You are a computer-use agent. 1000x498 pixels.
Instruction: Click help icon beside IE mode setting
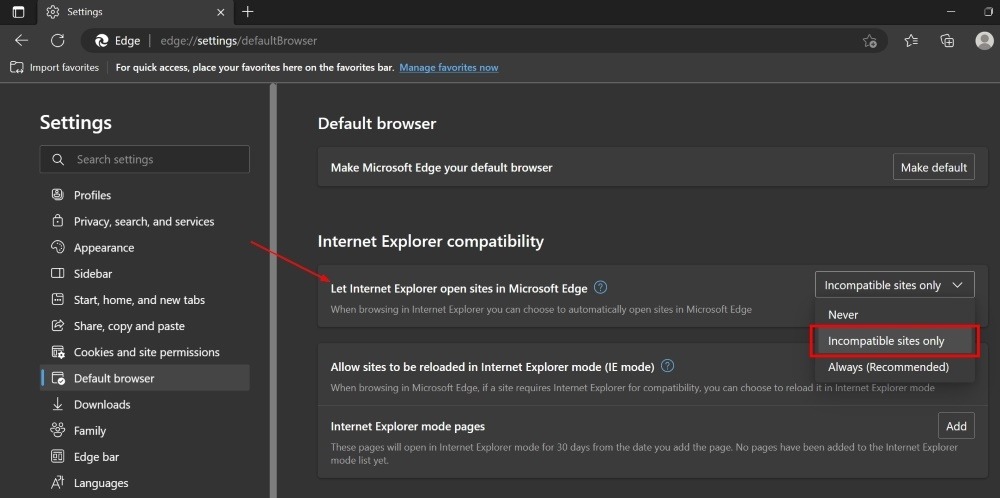click(x=668, y=366)
